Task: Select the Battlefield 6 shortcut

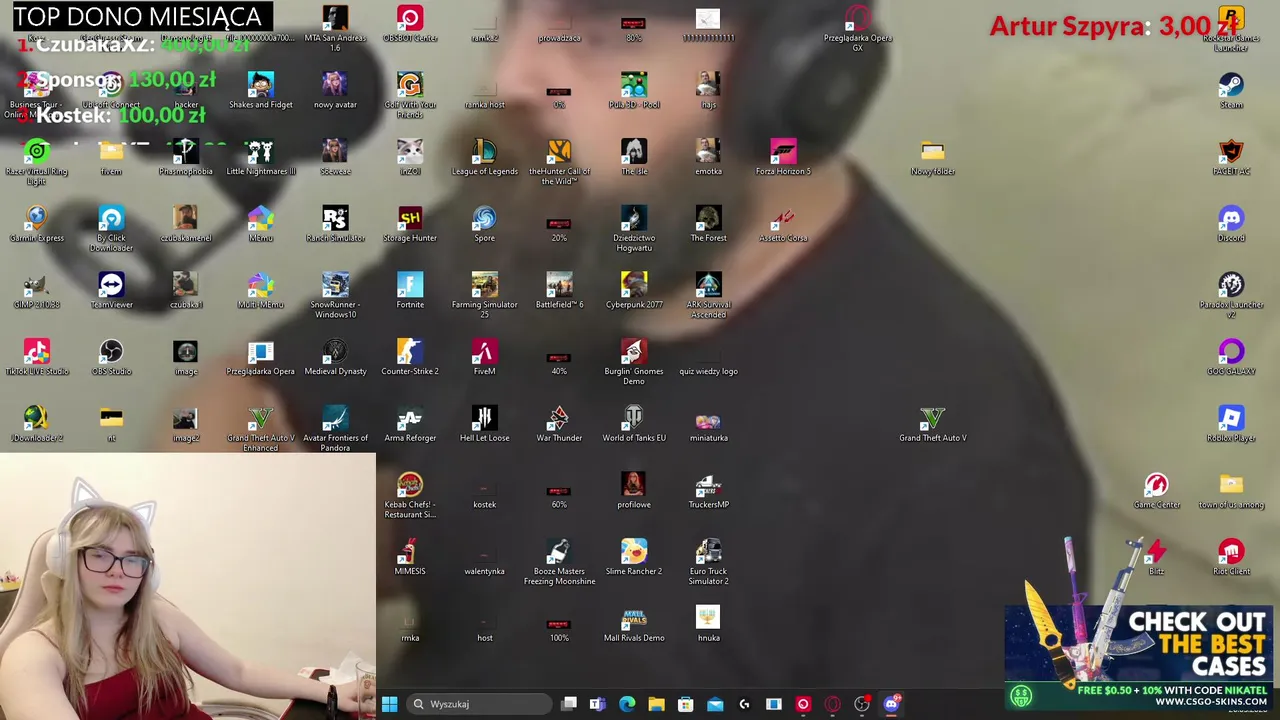Action: (559, 291)
